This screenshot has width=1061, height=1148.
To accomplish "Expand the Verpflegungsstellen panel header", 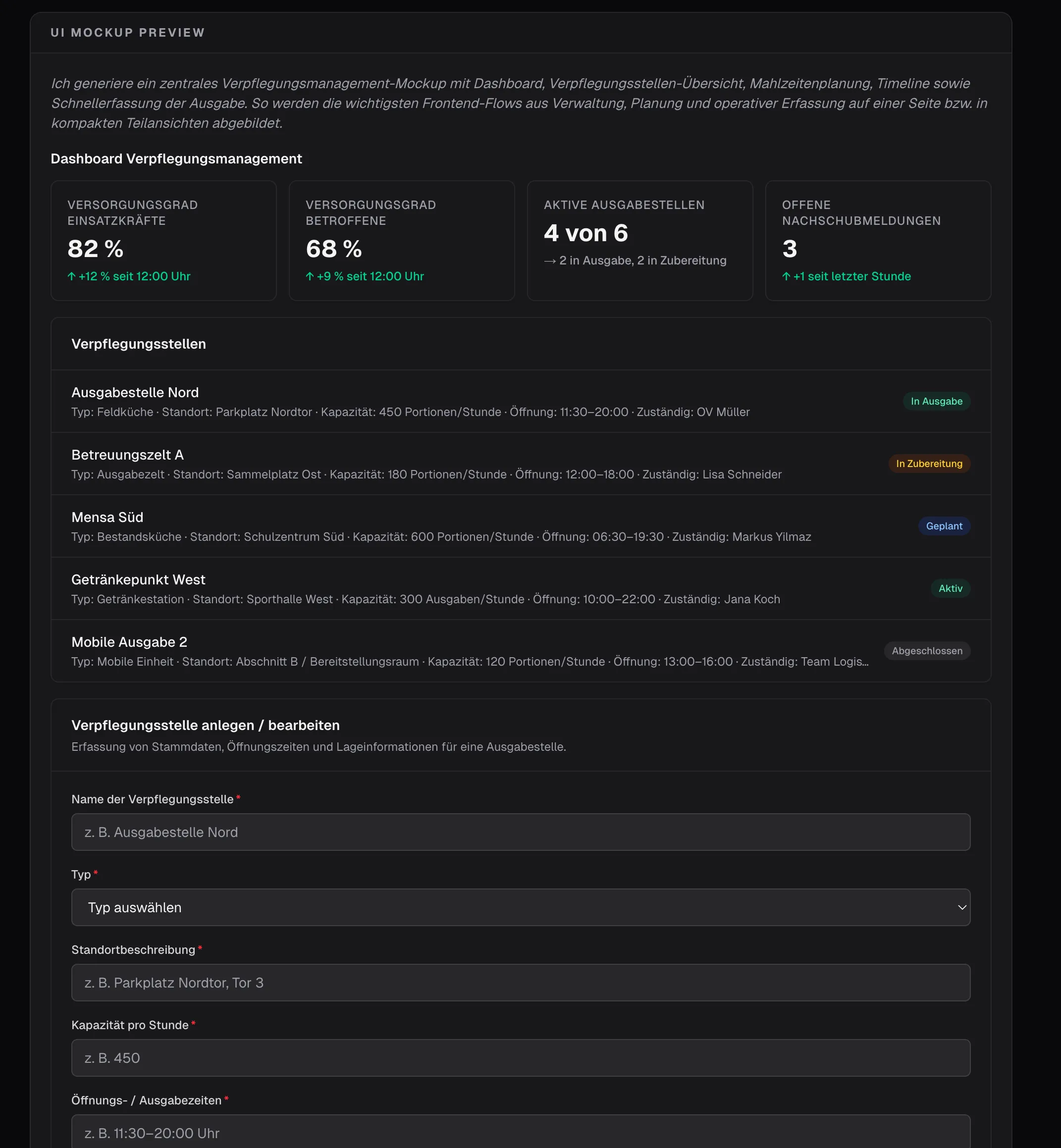I will 138,344.
